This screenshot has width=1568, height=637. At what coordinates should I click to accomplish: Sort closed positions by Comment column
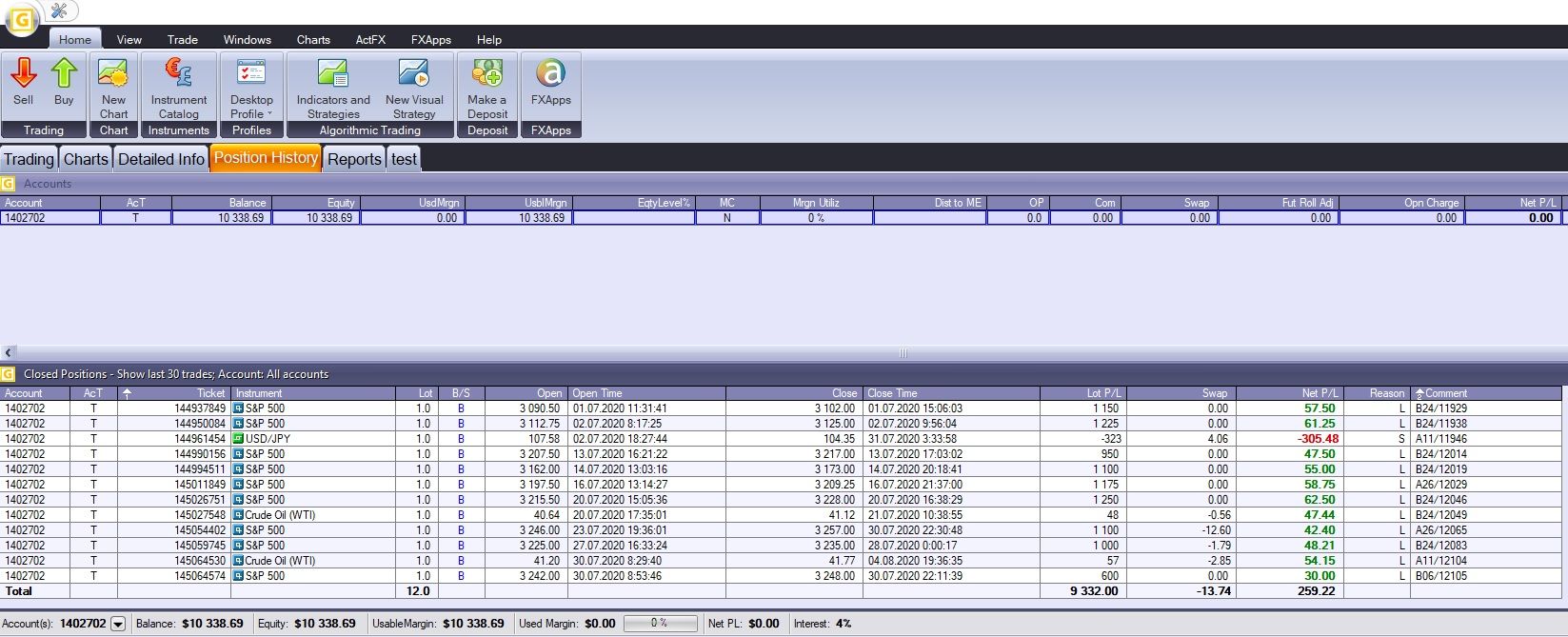tap(1485, 393)
